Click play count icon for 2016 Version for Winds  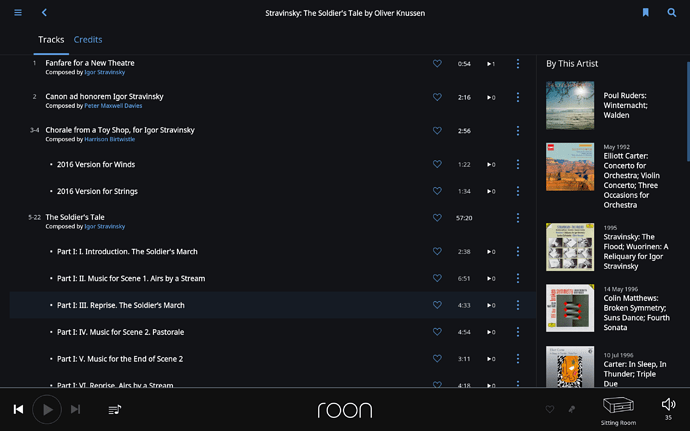491,164
